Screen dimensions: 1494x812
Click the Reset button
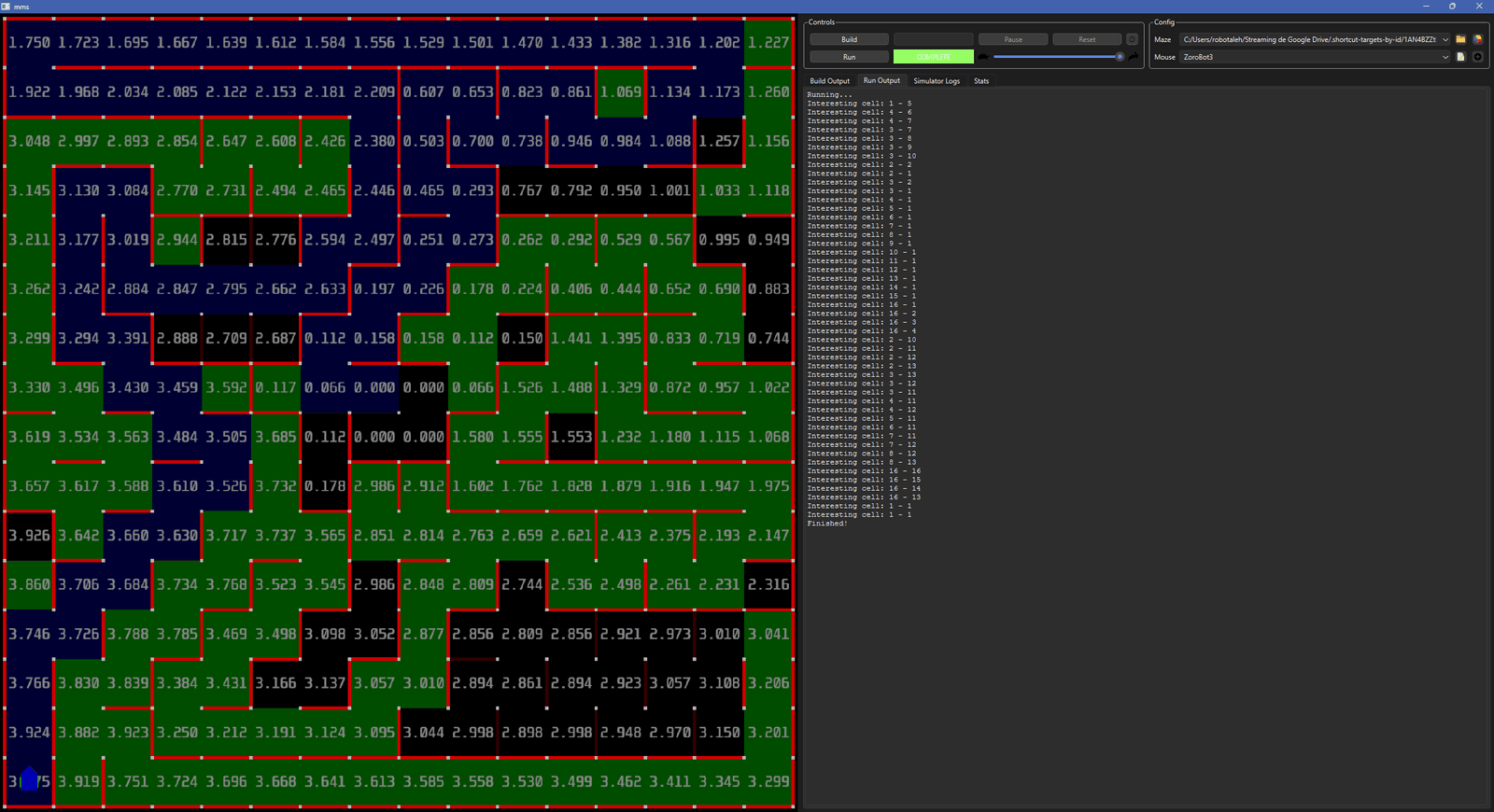1087,39
